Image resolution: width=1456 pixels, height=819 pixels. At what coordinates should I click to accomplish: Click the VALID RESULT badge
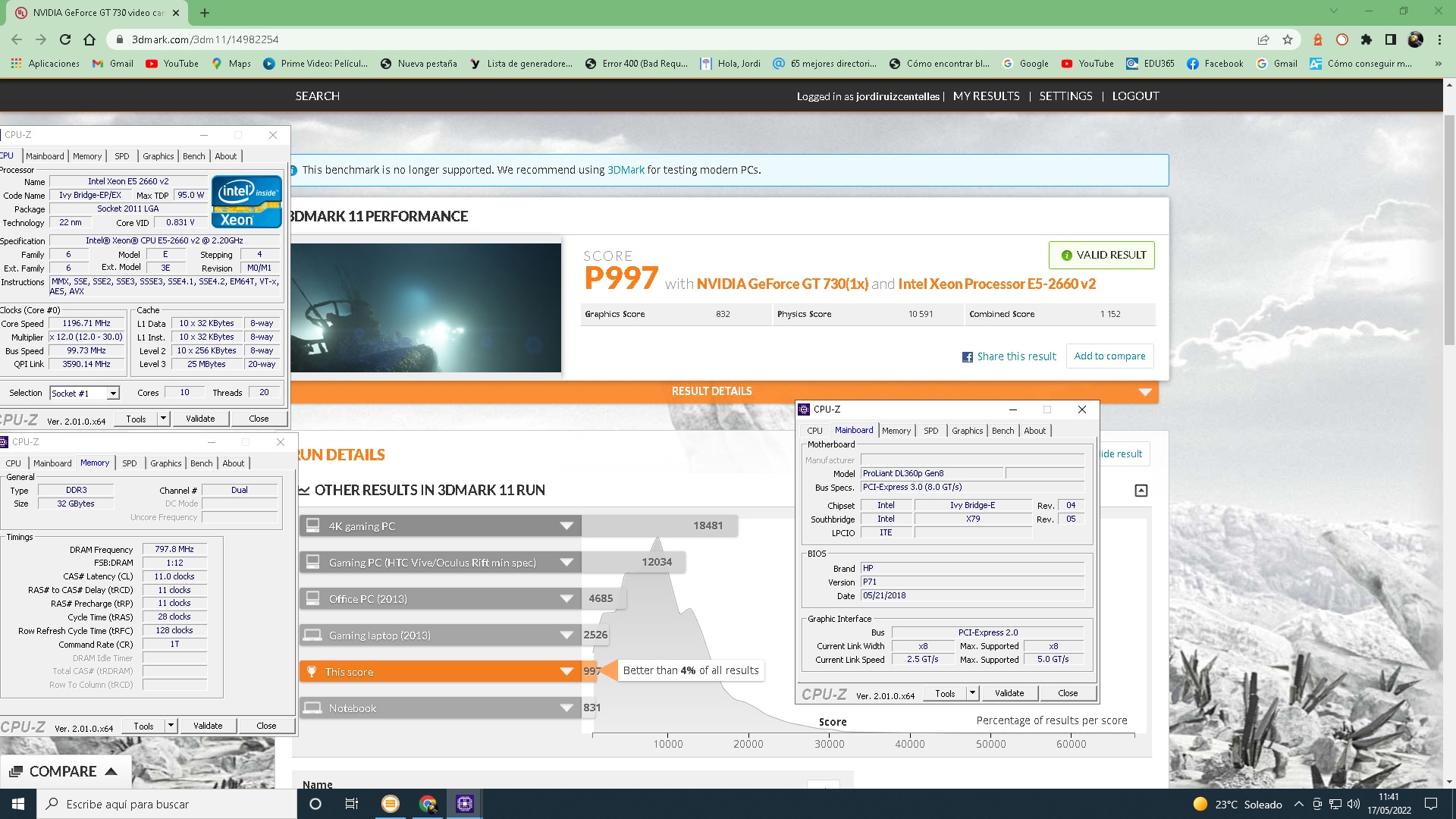pos(1102,255)
